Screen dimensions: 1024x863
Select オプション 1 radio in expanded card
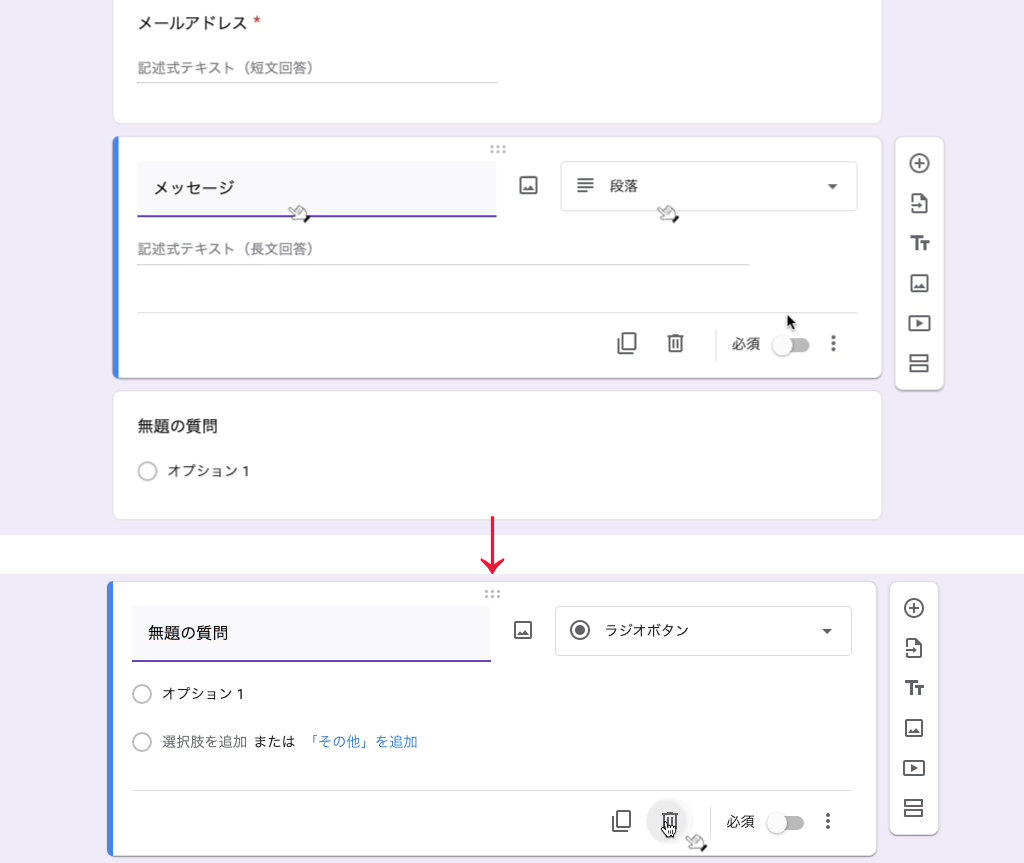pos(142,694)
